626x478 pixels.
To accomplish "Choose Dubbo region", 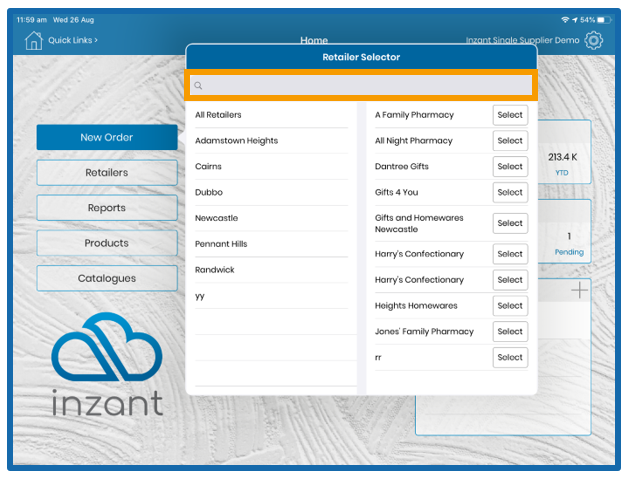I will click(x=271, y=192).
